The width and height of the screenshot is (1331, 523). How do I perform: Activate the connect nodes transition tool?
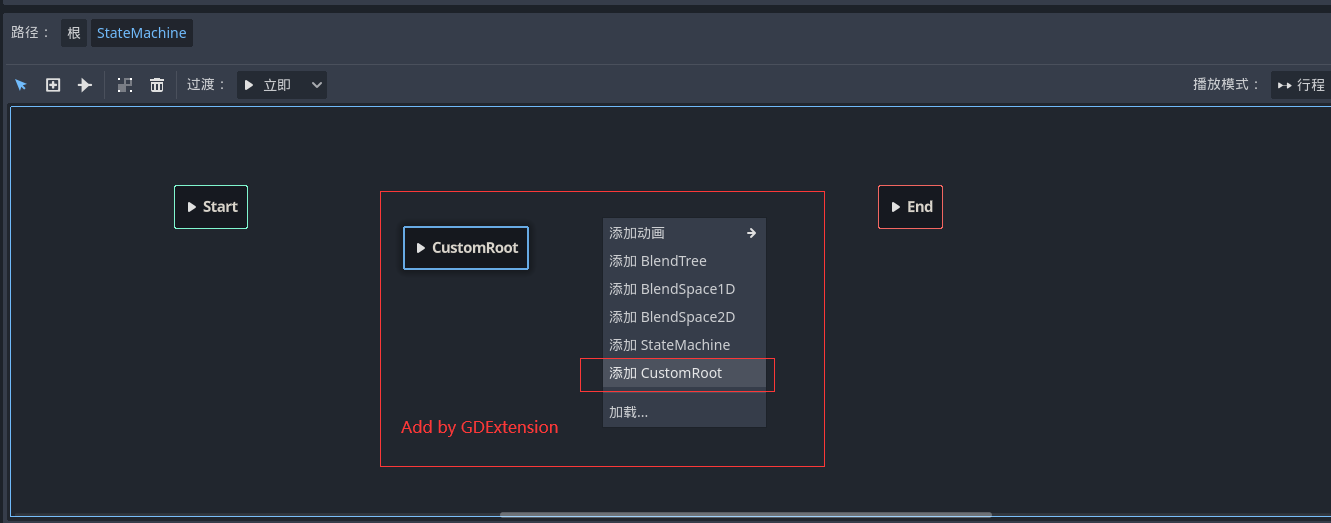pyautogui.click(x=85, y=85)
